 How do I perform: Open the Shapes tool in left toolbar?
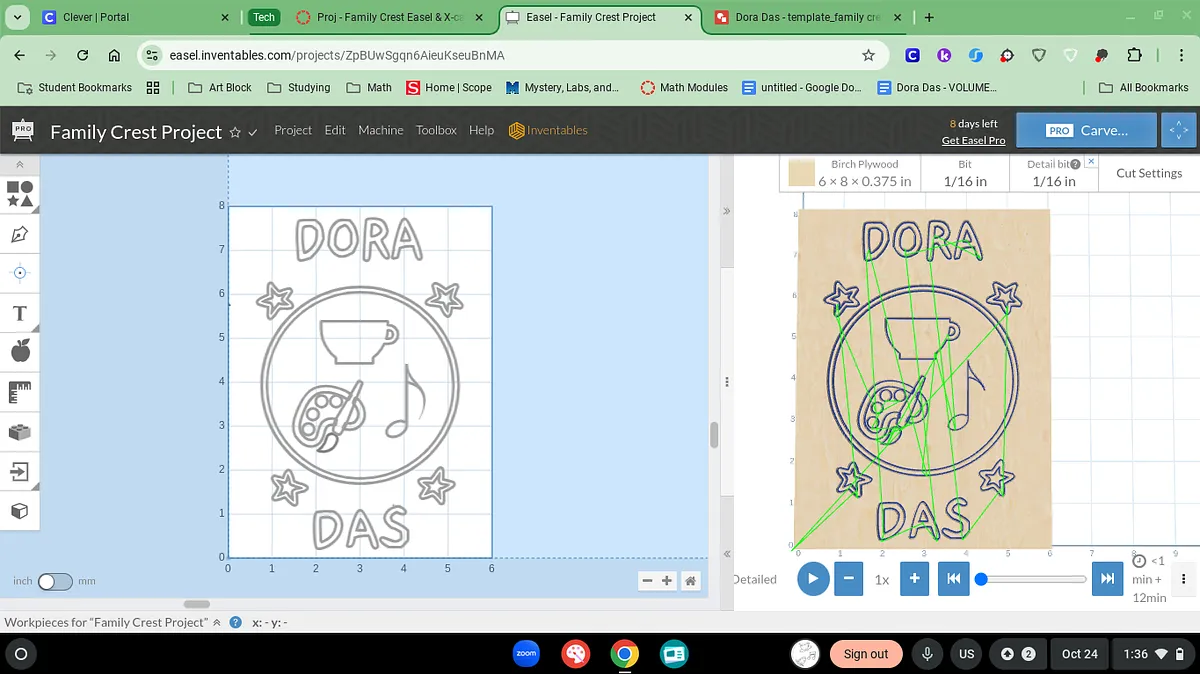[20, 194]
